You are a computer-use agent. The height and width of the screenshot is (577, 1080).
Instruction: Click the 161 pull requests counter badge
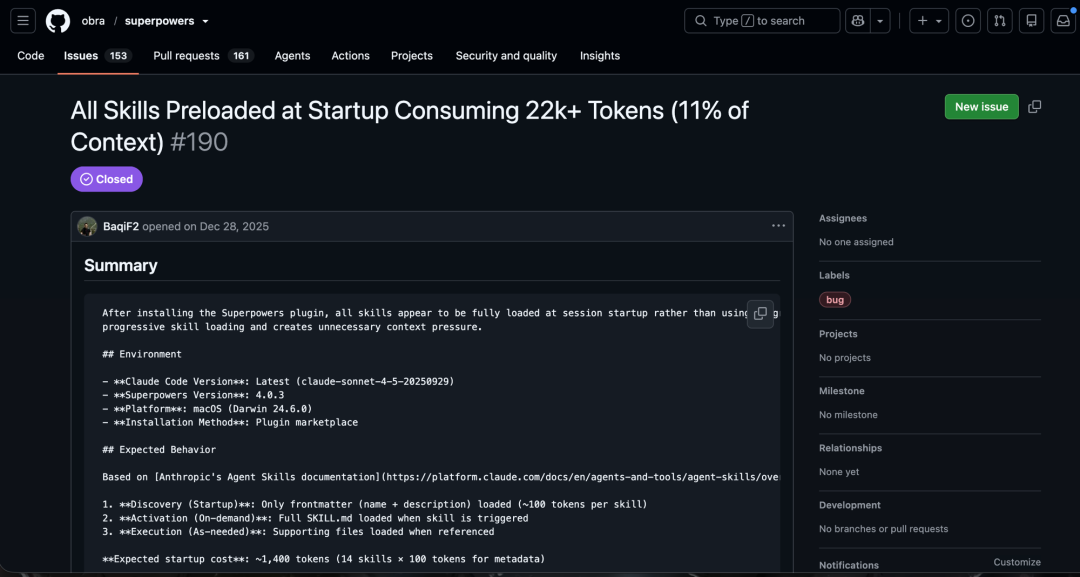[x=241, y=56]
